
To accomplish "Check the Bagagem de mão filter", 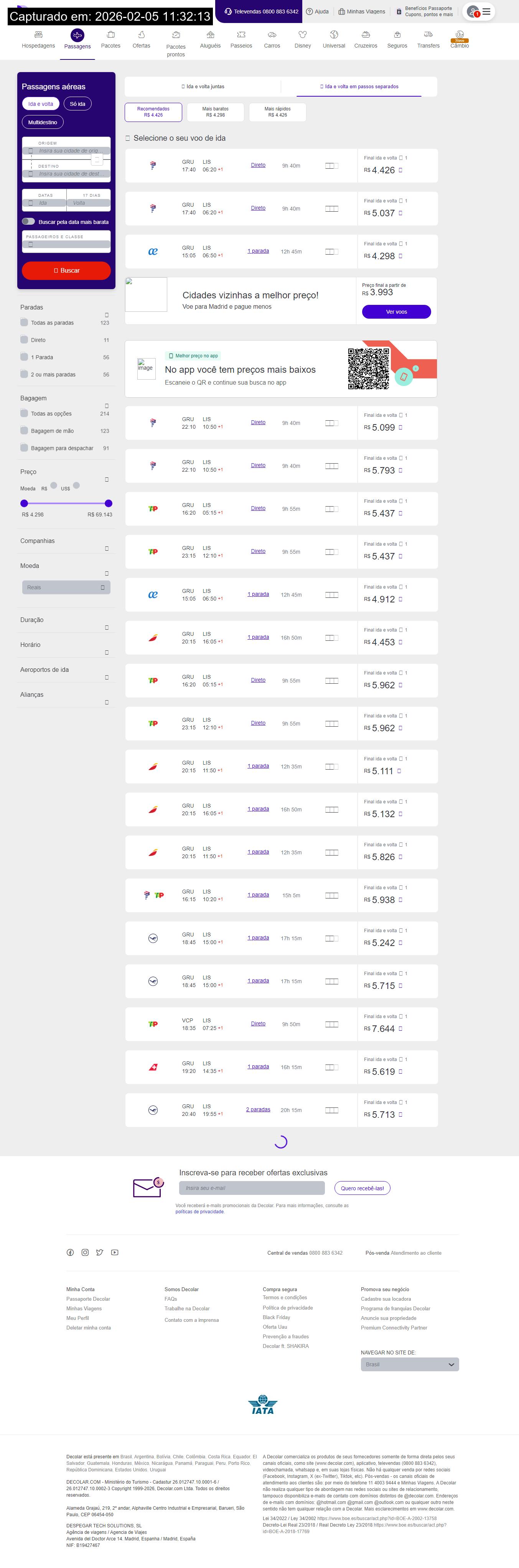I will point(25,430).
